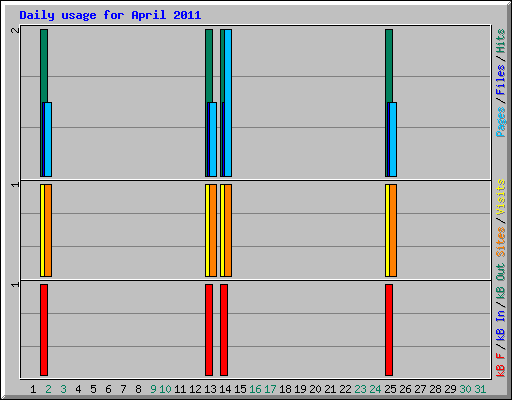This screenshot has height=400, width=512.
Task: Click day label "20" on the bottom axis
Action: coord(315,389)
